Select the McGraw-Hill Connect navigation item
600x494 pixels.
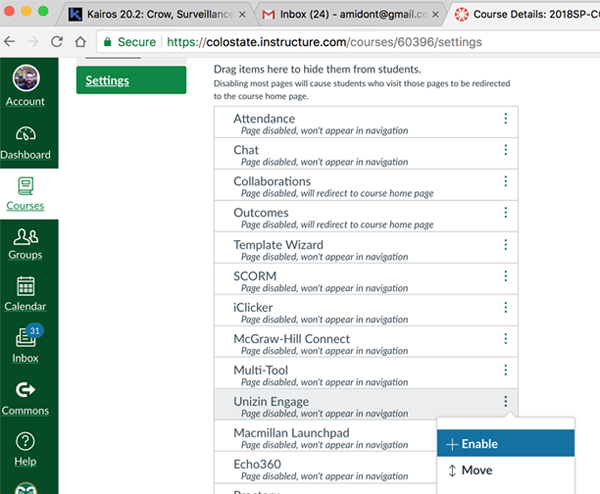[366, 342]
